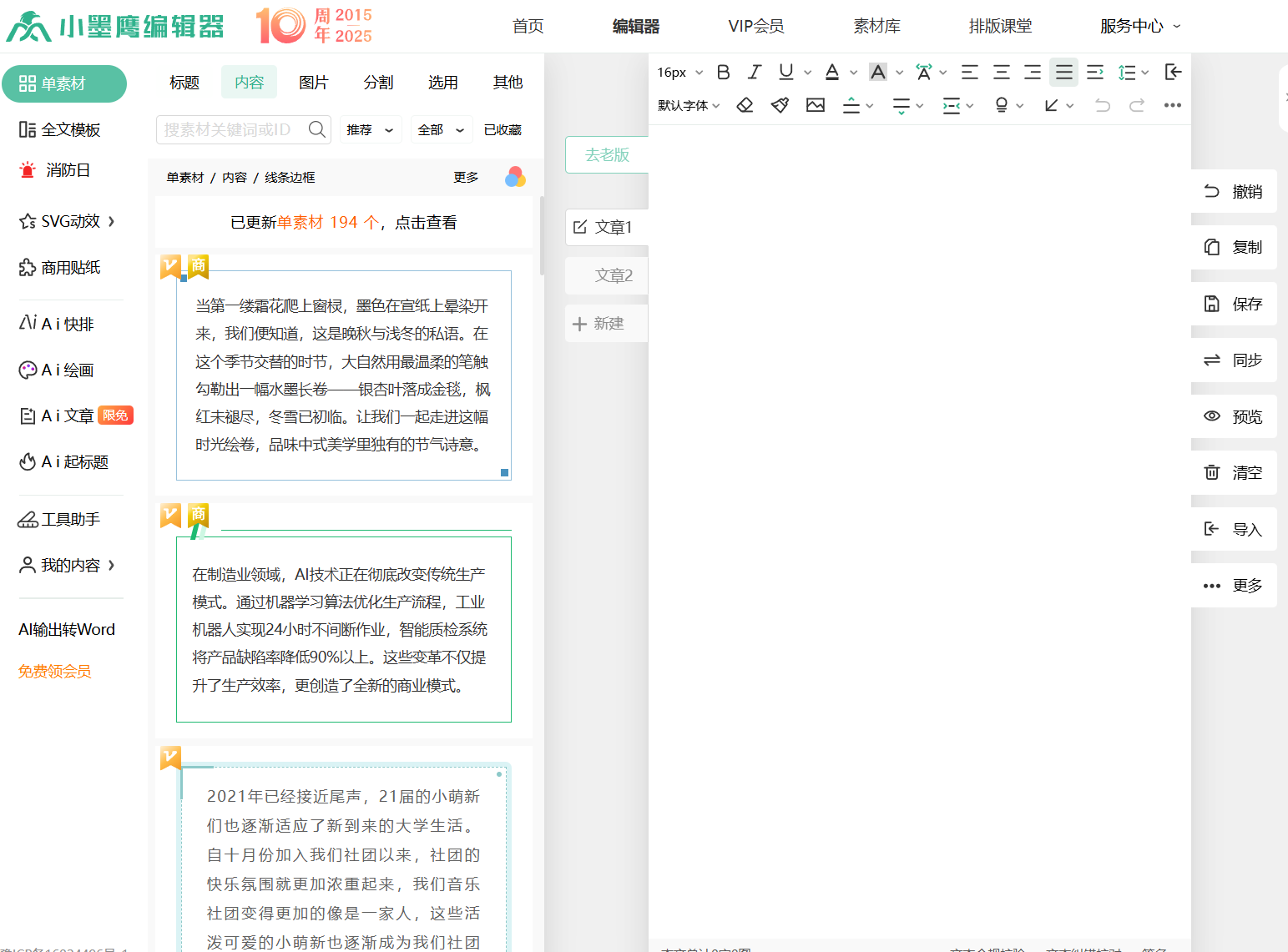This screenshot has width=1288, height=952.
Task: Click the Preview eye icon
Action: [1212, 416]
